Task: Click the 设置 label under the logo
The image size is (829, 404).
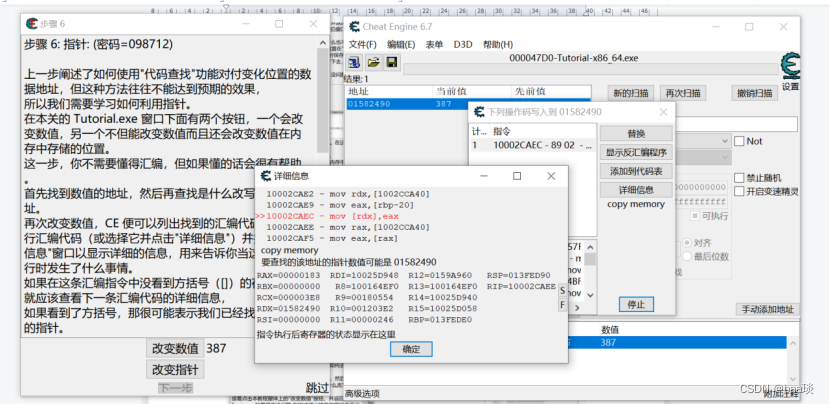Action: (x=791, y=87)
